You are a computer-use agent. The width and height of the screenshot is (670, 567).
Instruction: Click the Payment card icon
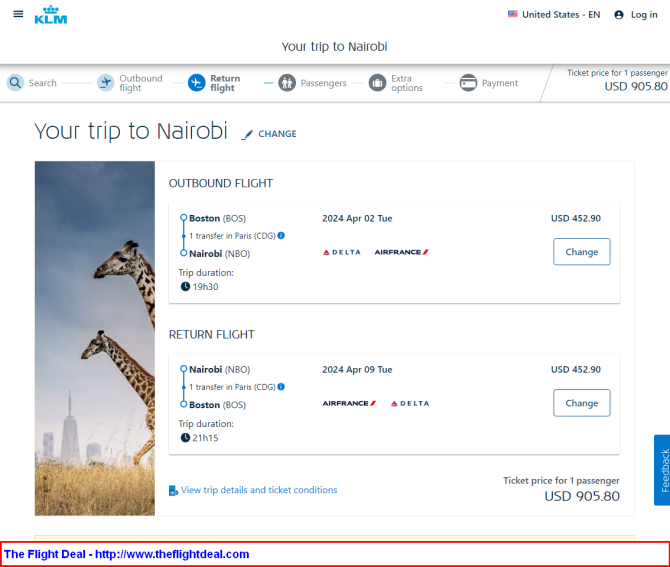tap(468, 82)
